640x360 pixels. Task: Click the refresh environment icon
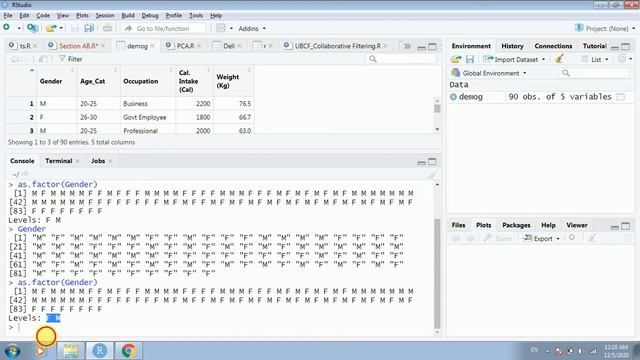pyautogui.click(x=622, y=59)
